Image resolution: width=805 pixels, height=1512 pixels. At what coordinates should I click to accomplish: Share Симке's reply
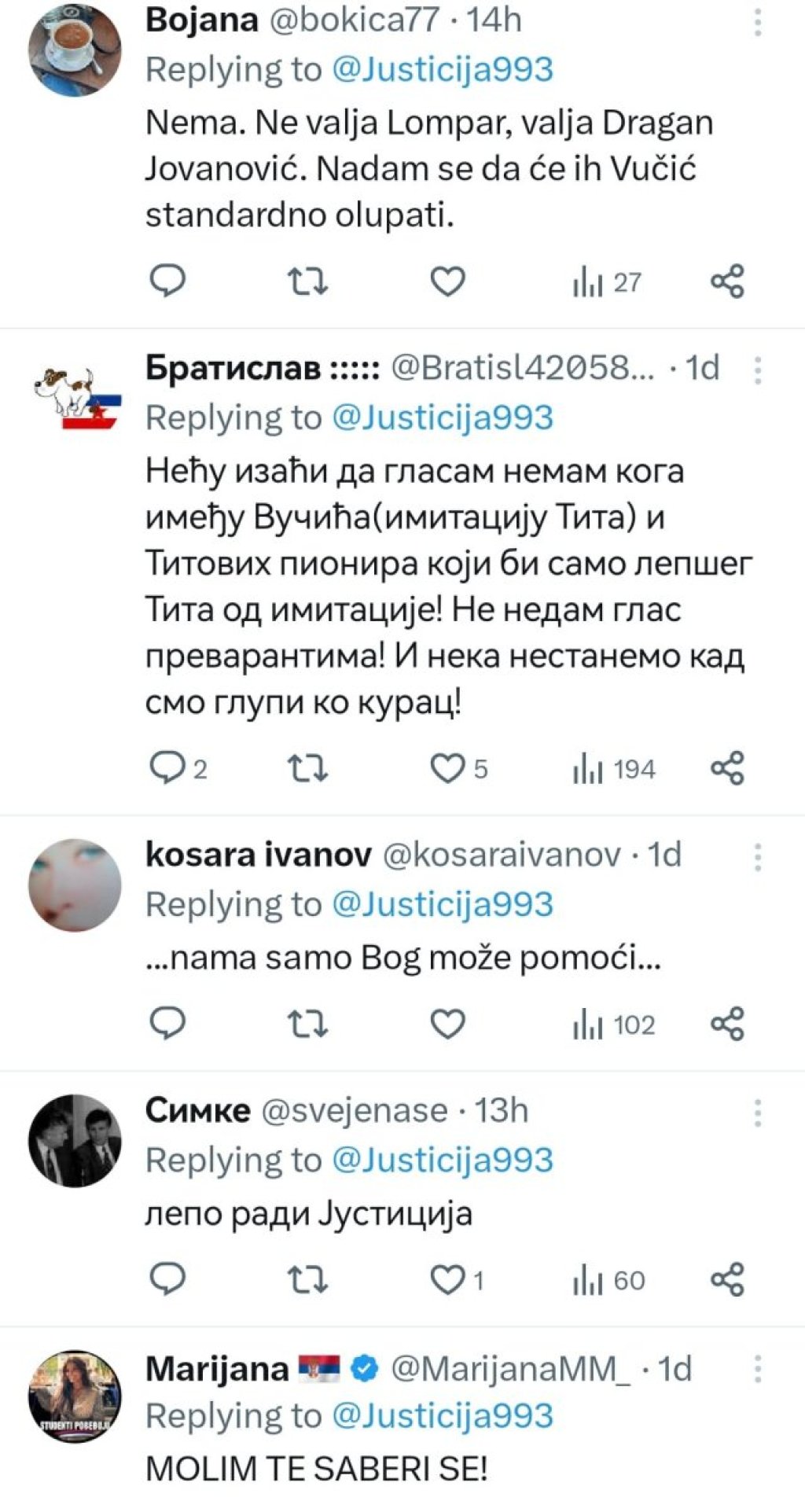click(x=727, y=1280)
